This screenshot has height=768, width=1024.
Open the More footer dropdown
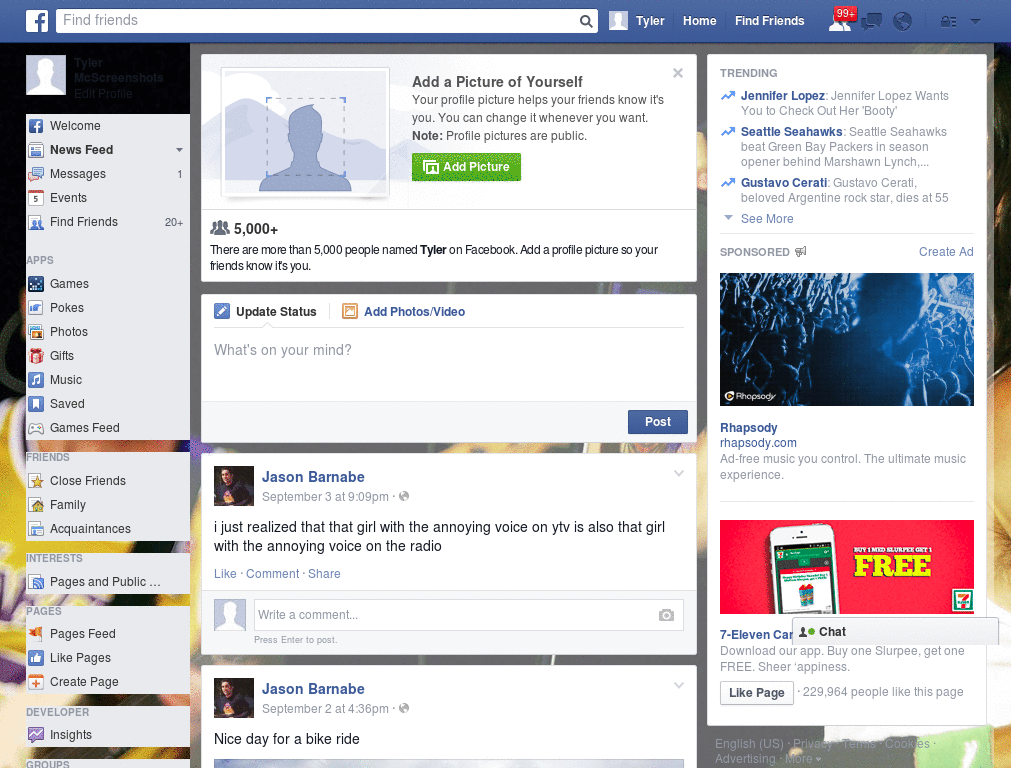pyautogui.click(x=803, y=759)
